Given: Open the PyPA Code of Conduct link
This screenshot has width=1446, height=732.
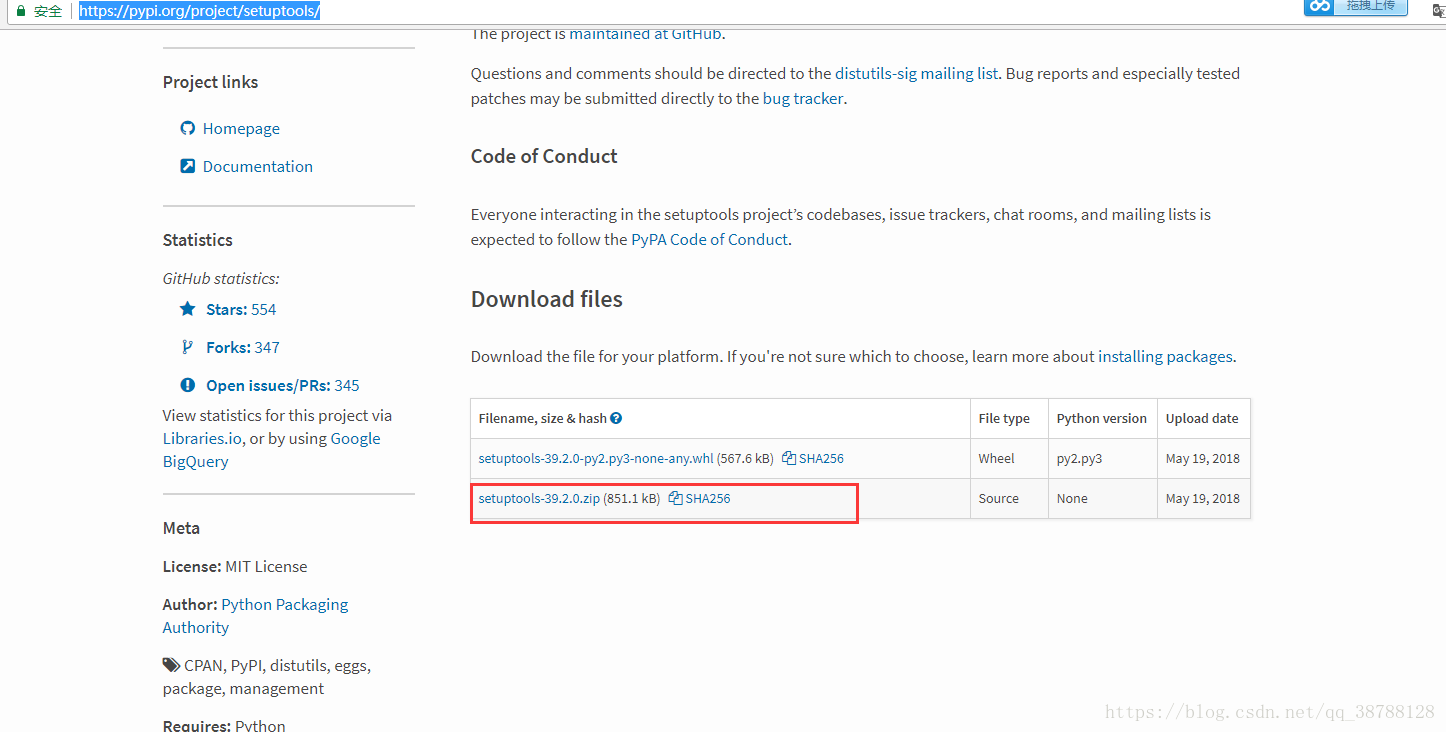Looking at the screenshot, I should pyautogui.click(x=709, y=239).
